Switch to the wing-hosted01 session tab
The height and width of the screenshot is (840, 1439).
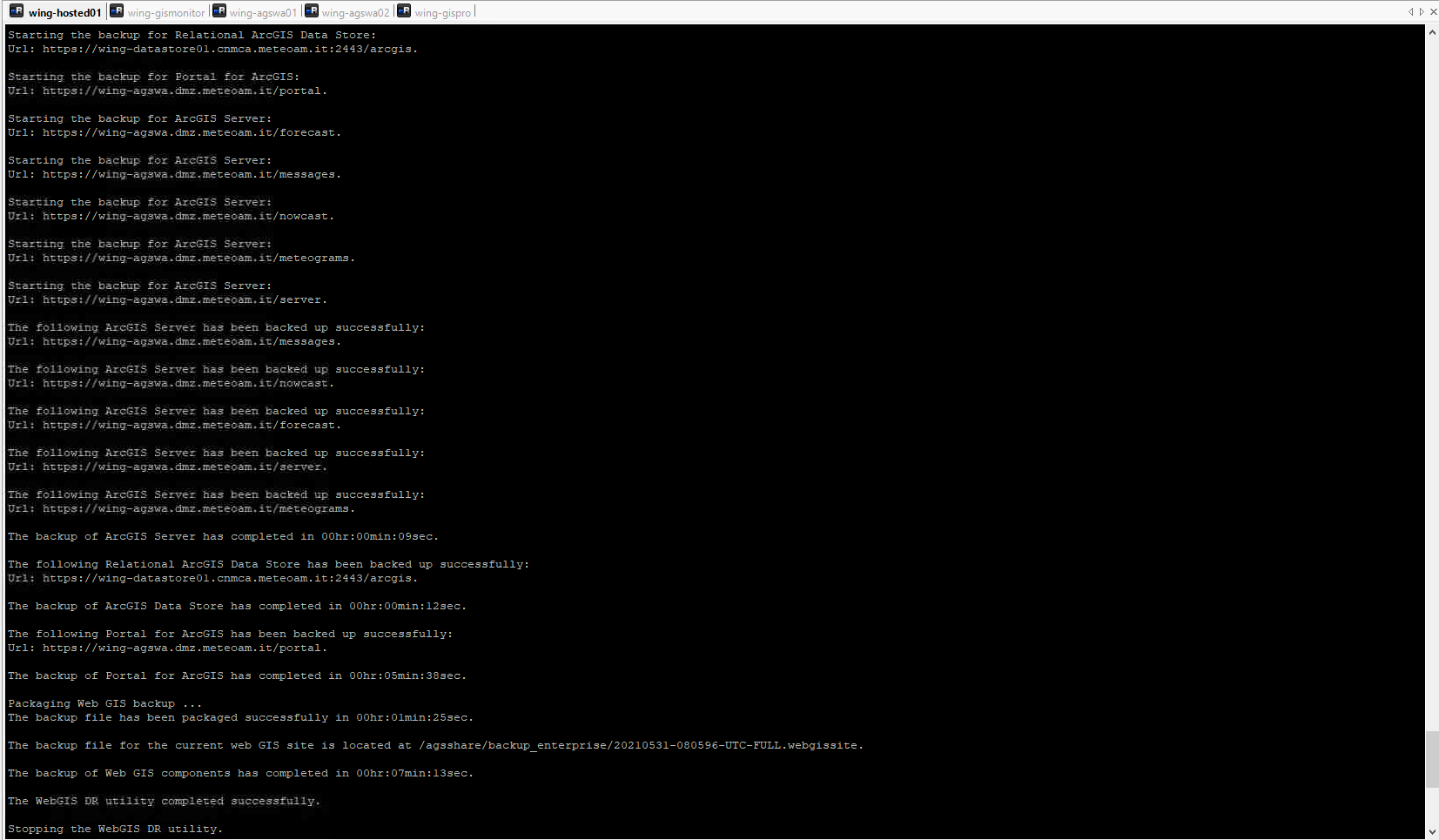(56, 12)
